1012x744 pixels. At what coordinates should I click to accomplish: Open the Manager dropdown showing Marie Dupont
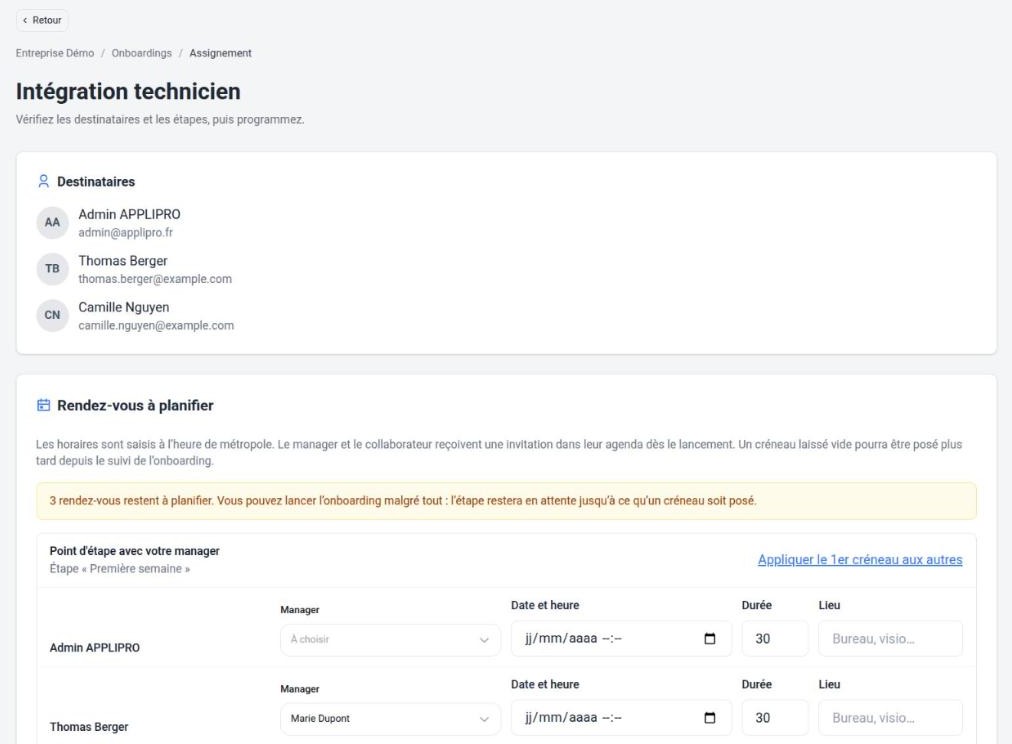390,719
